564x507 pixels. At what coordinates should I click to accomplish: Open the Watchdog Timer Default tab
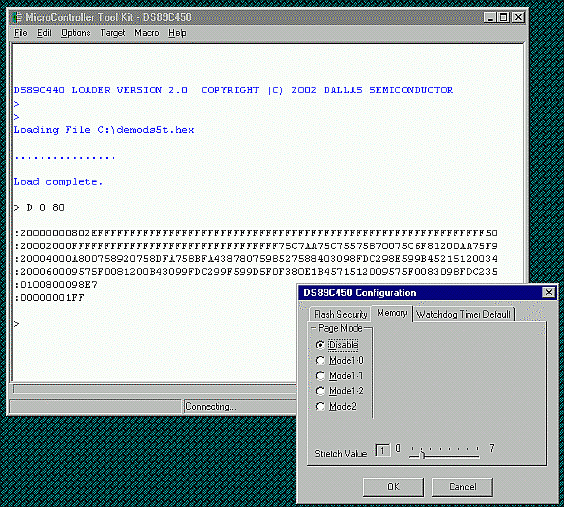pos(463,314)
